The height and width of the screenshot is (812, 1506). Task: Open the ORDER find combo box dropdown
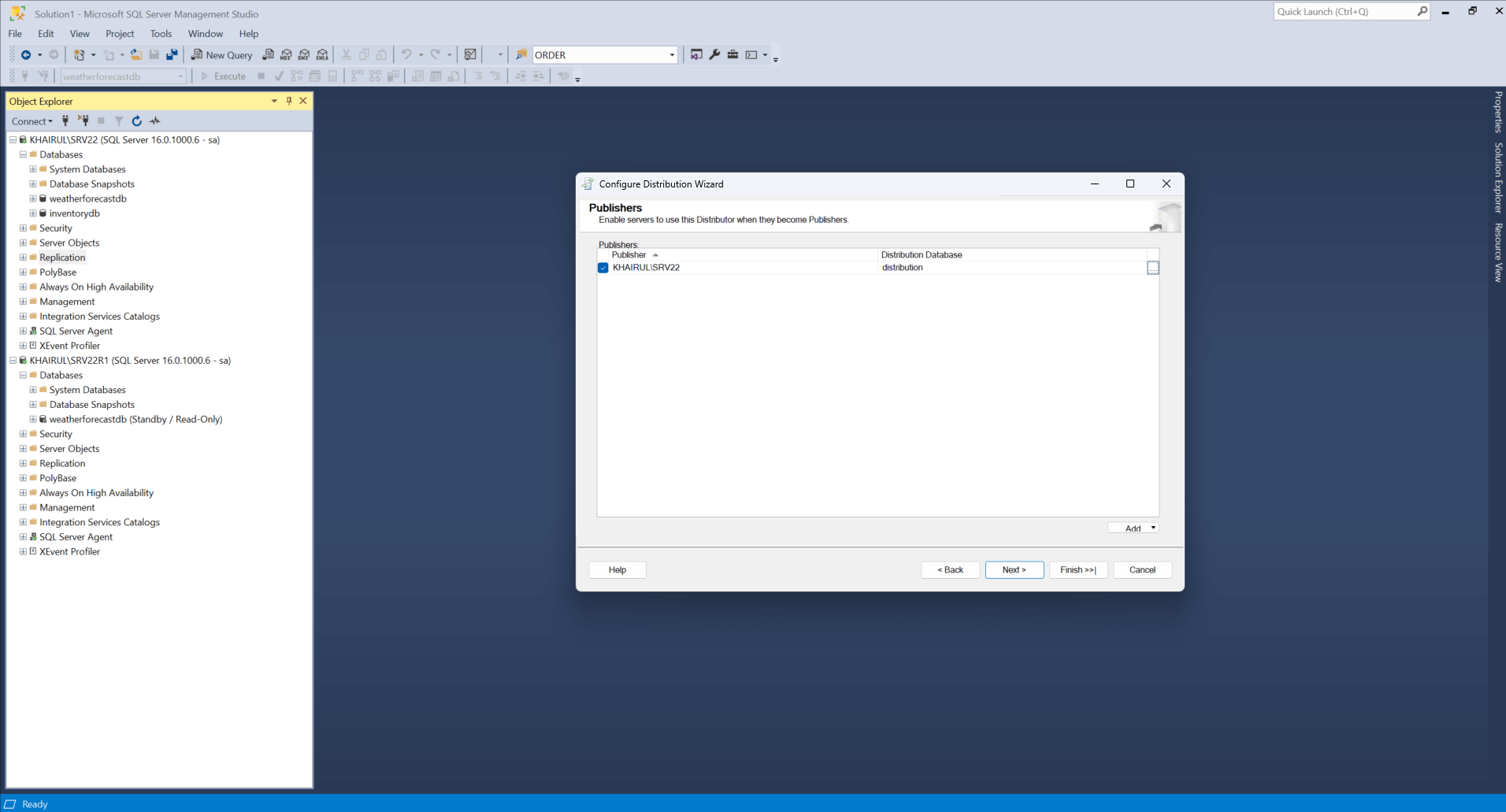tap(672, 55)
